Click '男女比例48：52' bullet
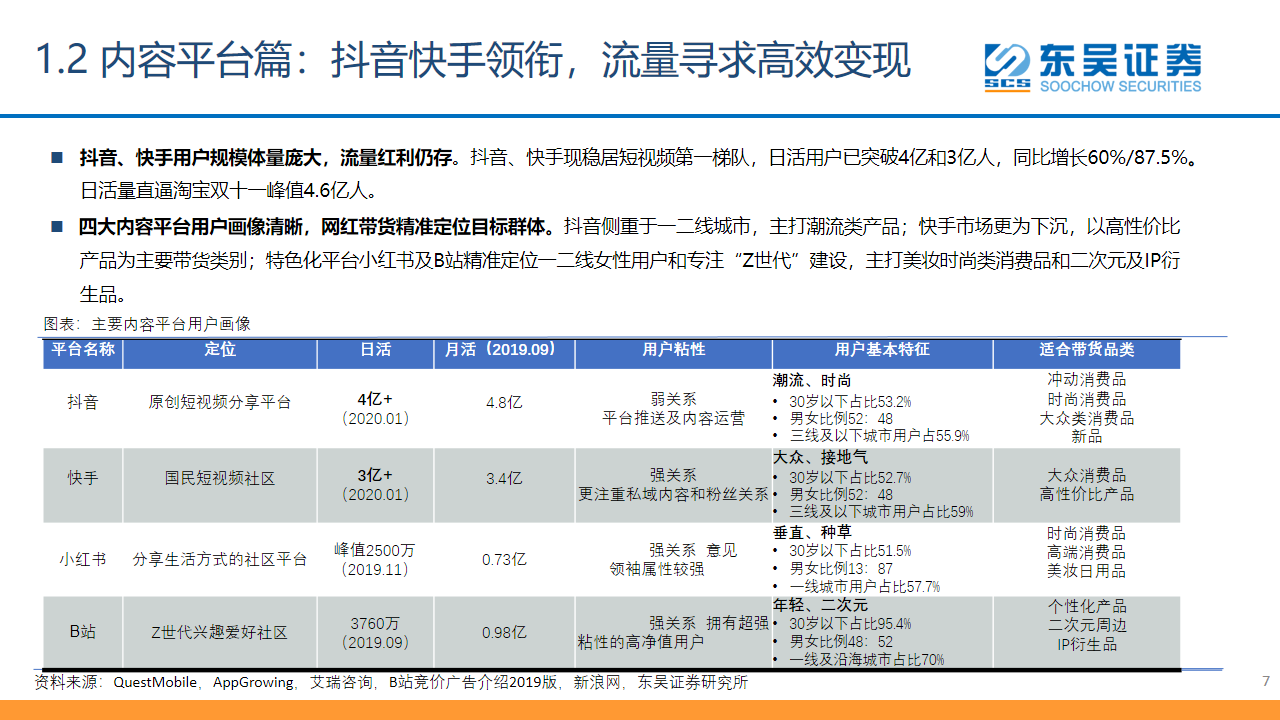Screen dimensions: 1280x720 pos(841,641)
